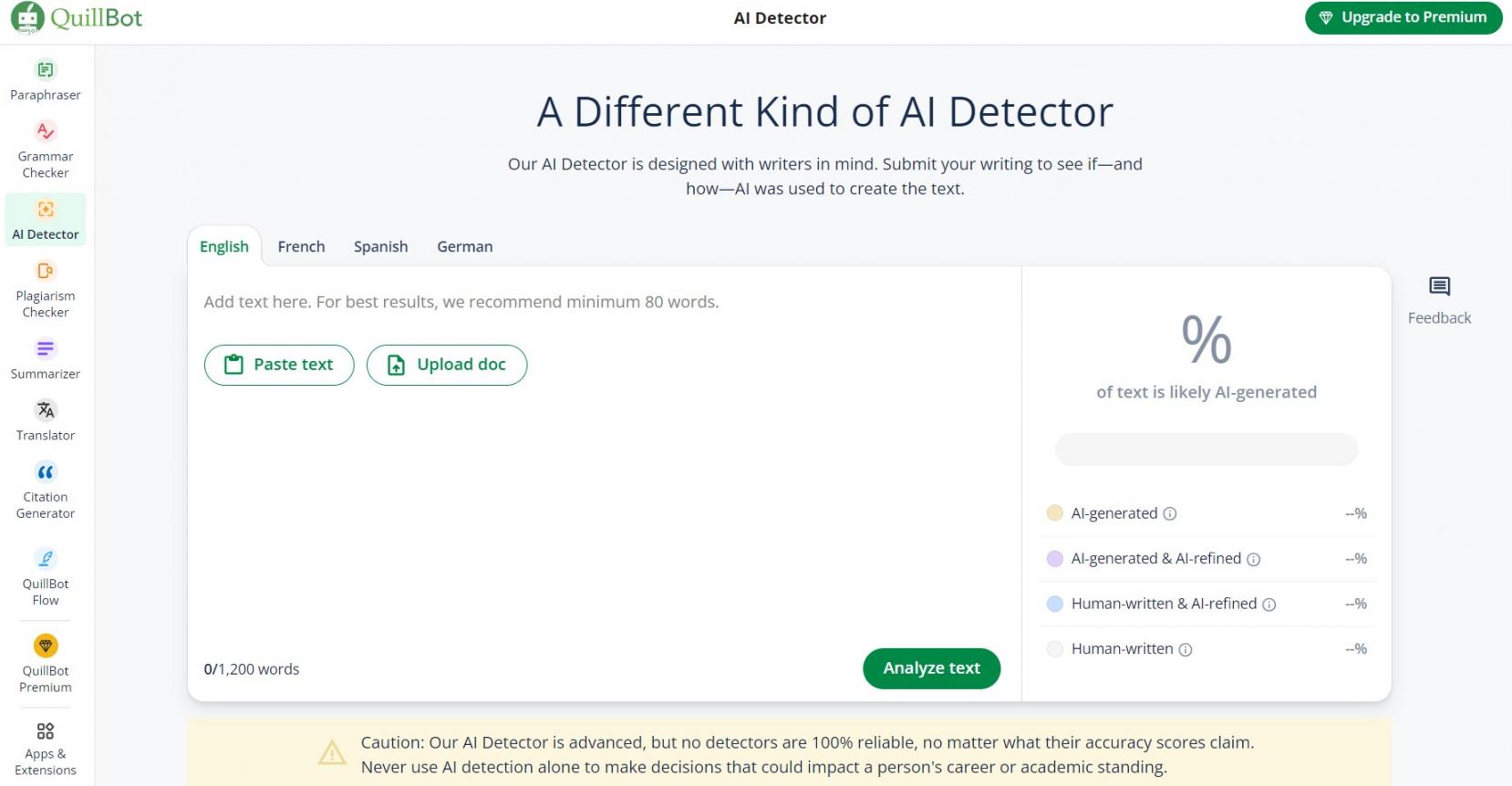The width and height of the screenshot is (1512, 786).
Task: Open QuillBot Flow from sidebar
Action: 46,559
